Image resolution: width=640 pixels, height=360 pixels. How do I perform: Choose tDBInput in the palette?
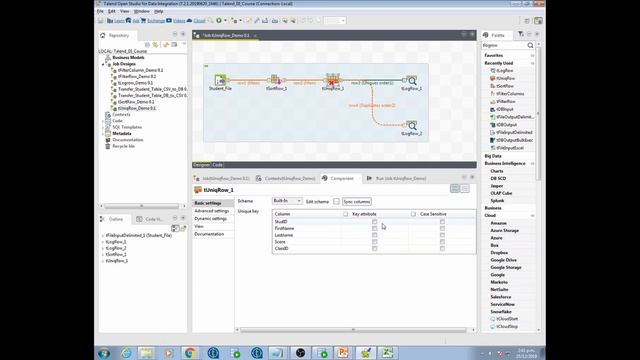(x=504, y=109)
